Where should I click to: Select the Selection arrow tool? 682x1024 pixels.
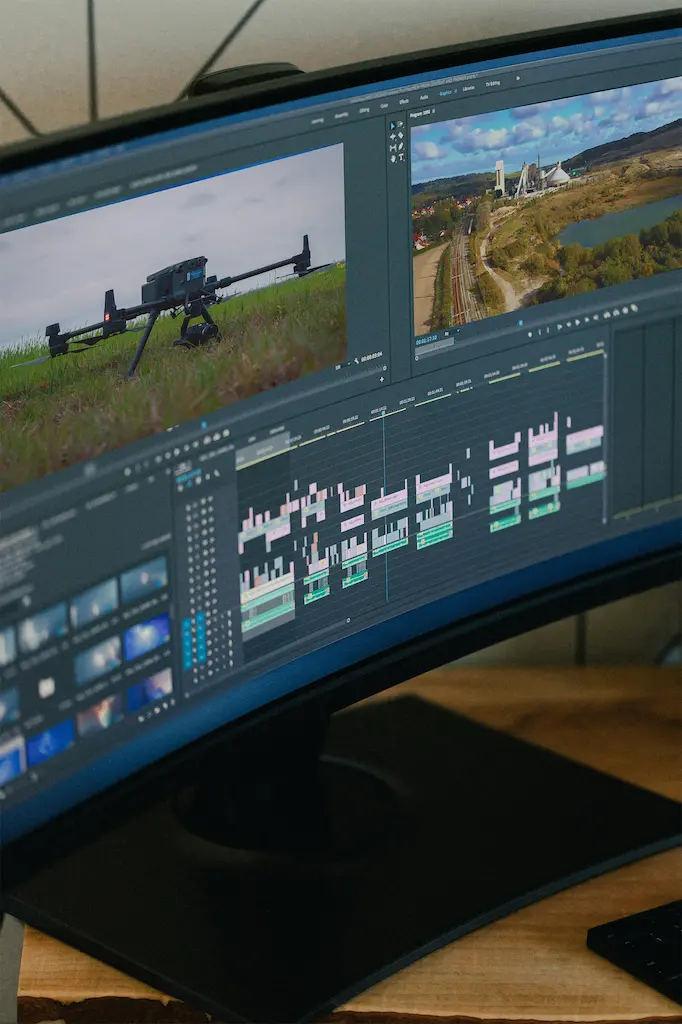(x=393, y=125)
